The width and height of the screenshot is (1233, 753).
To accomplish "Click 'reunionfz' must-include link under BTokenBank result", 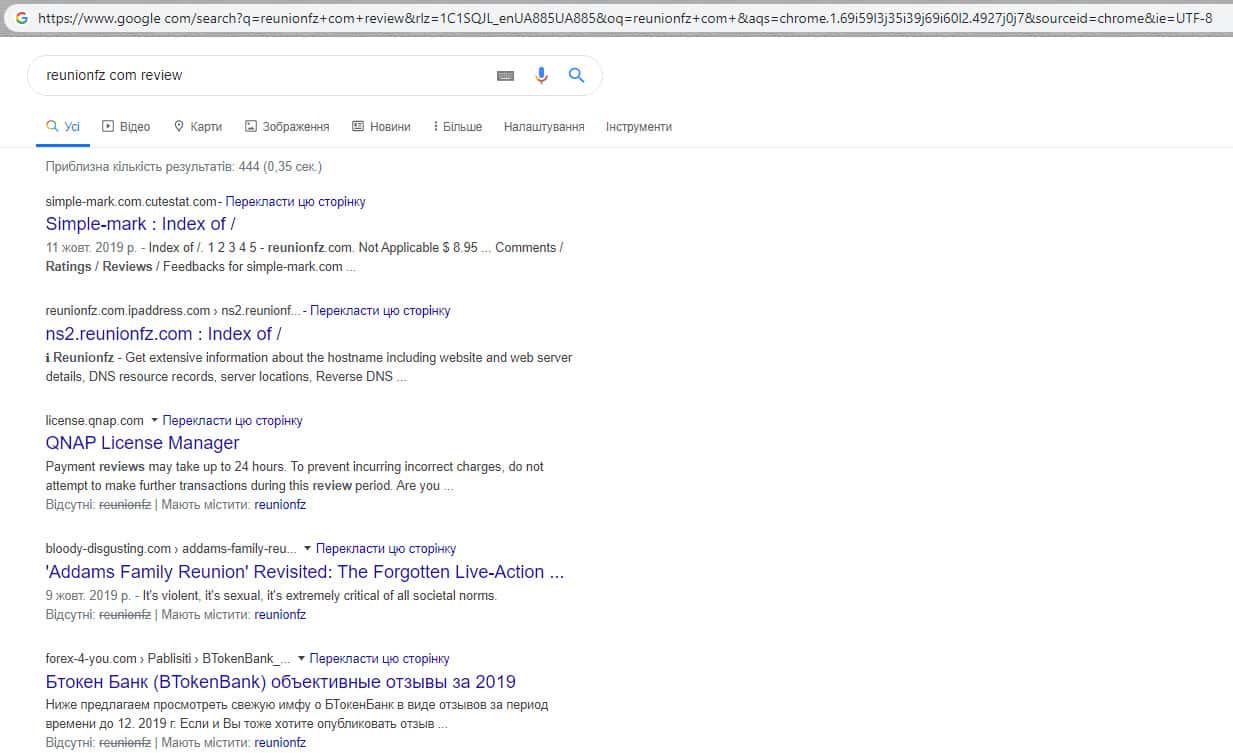I will 280,743.
